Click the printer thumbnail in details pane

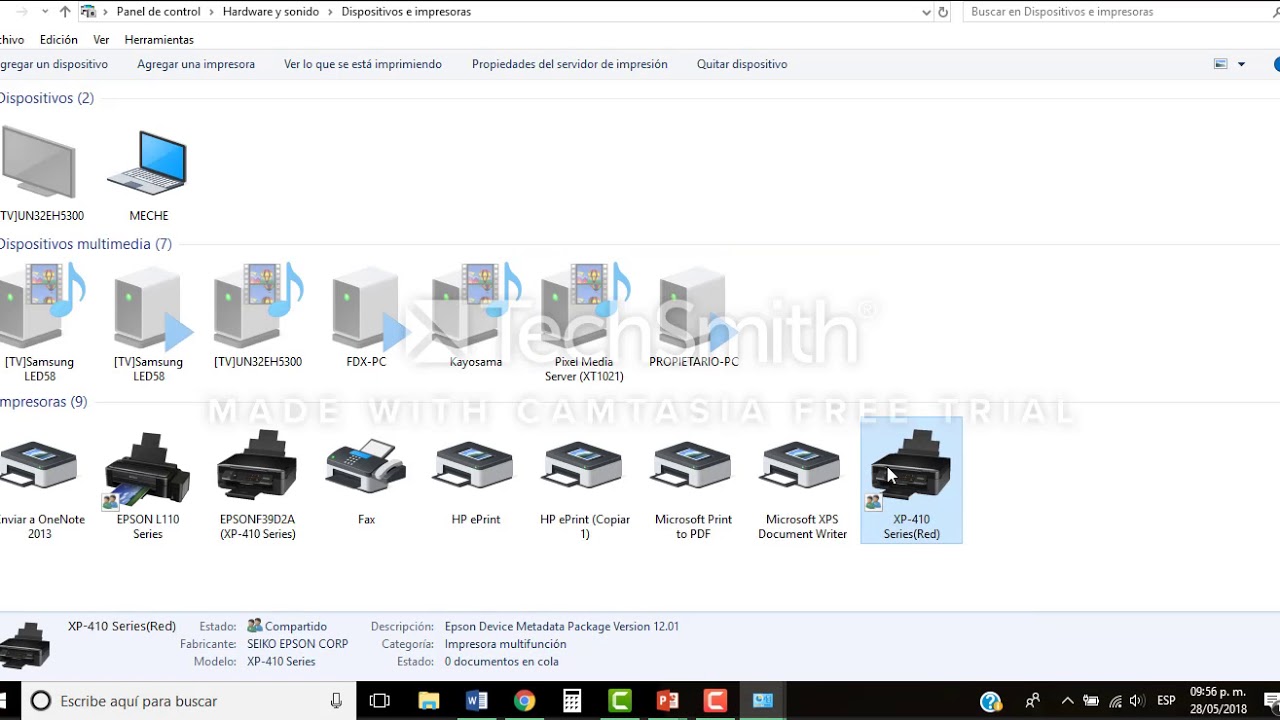[24, 645]
